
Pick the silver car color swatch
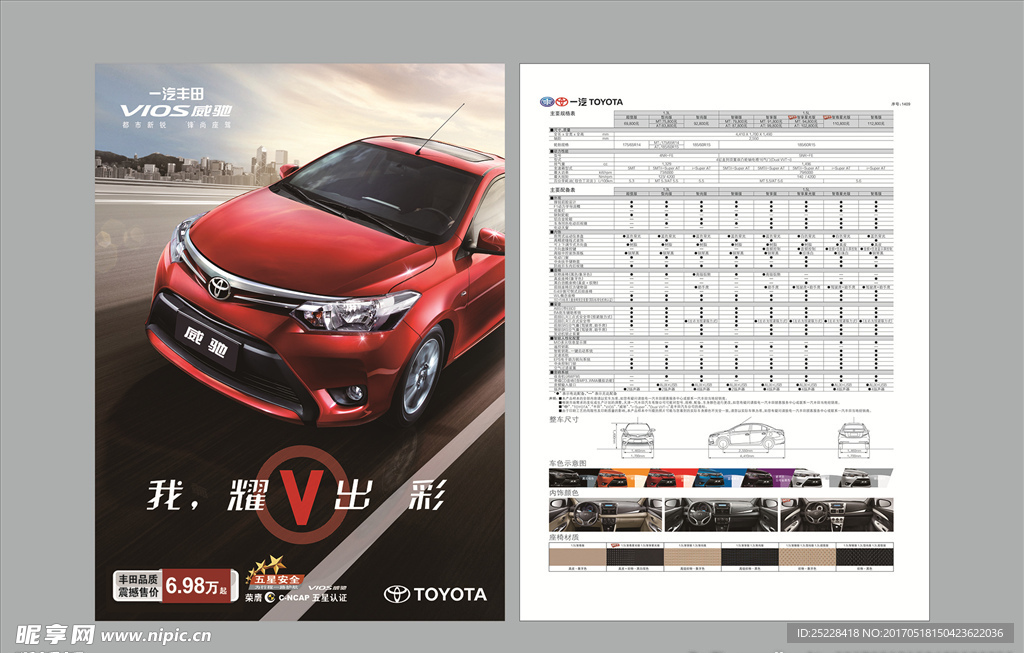click(x=865, y=478)
